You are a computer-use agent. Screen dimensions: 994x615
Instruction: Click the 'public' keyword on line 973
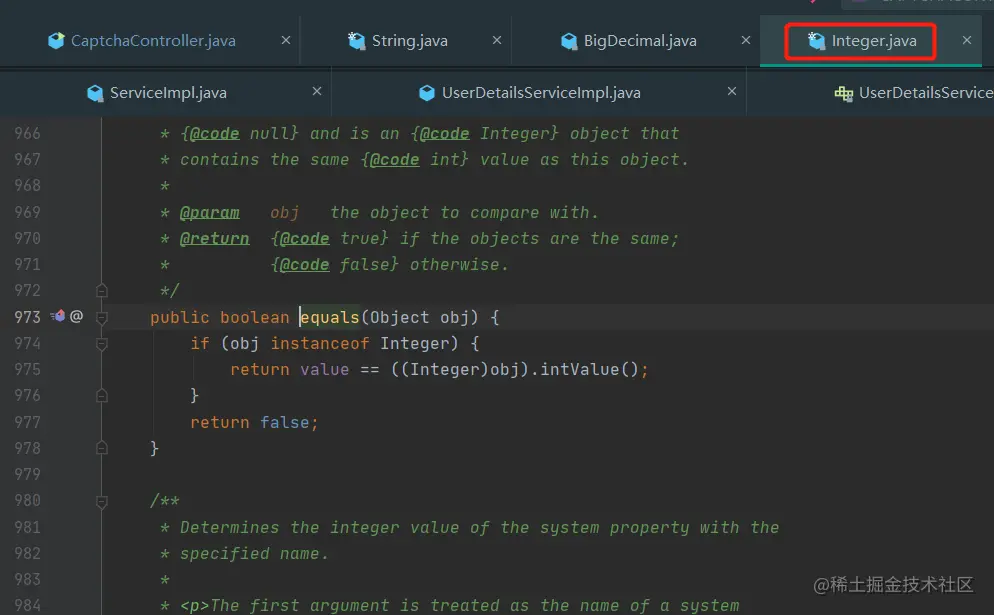tap(179, 317)
